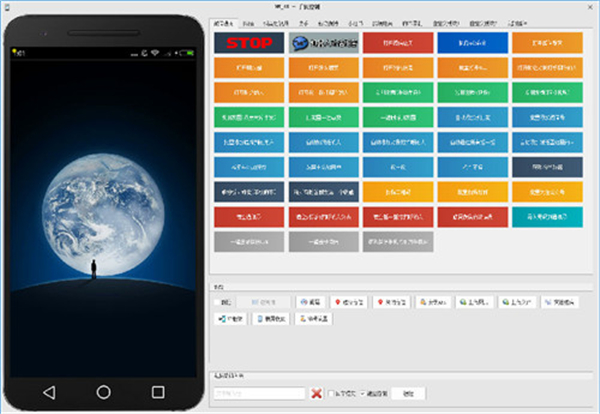Select the first tab in the top tab strip

[225, 22]
